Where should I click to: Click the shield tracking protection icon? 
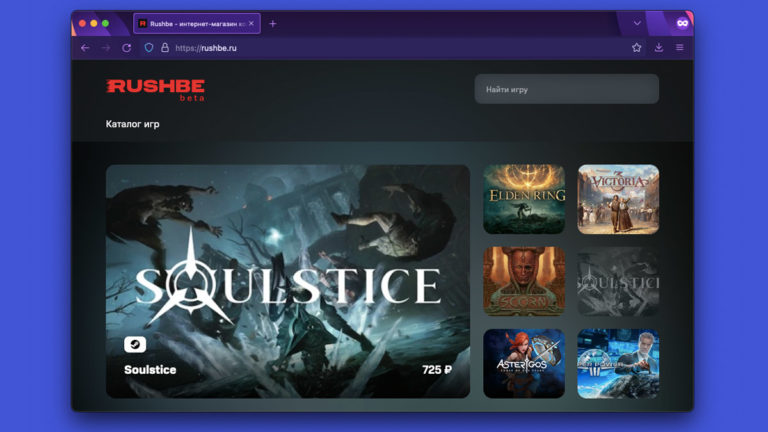pyautogui.click(x=149, y=48)
